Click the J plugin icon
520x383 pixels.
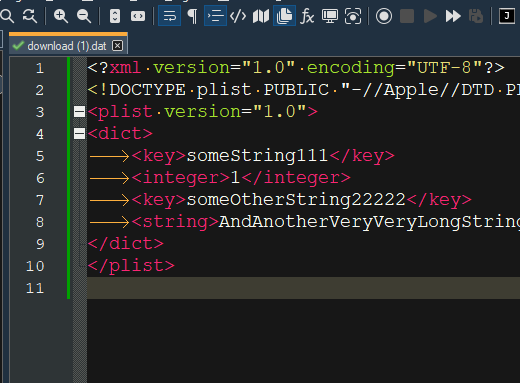click(507, 16)
